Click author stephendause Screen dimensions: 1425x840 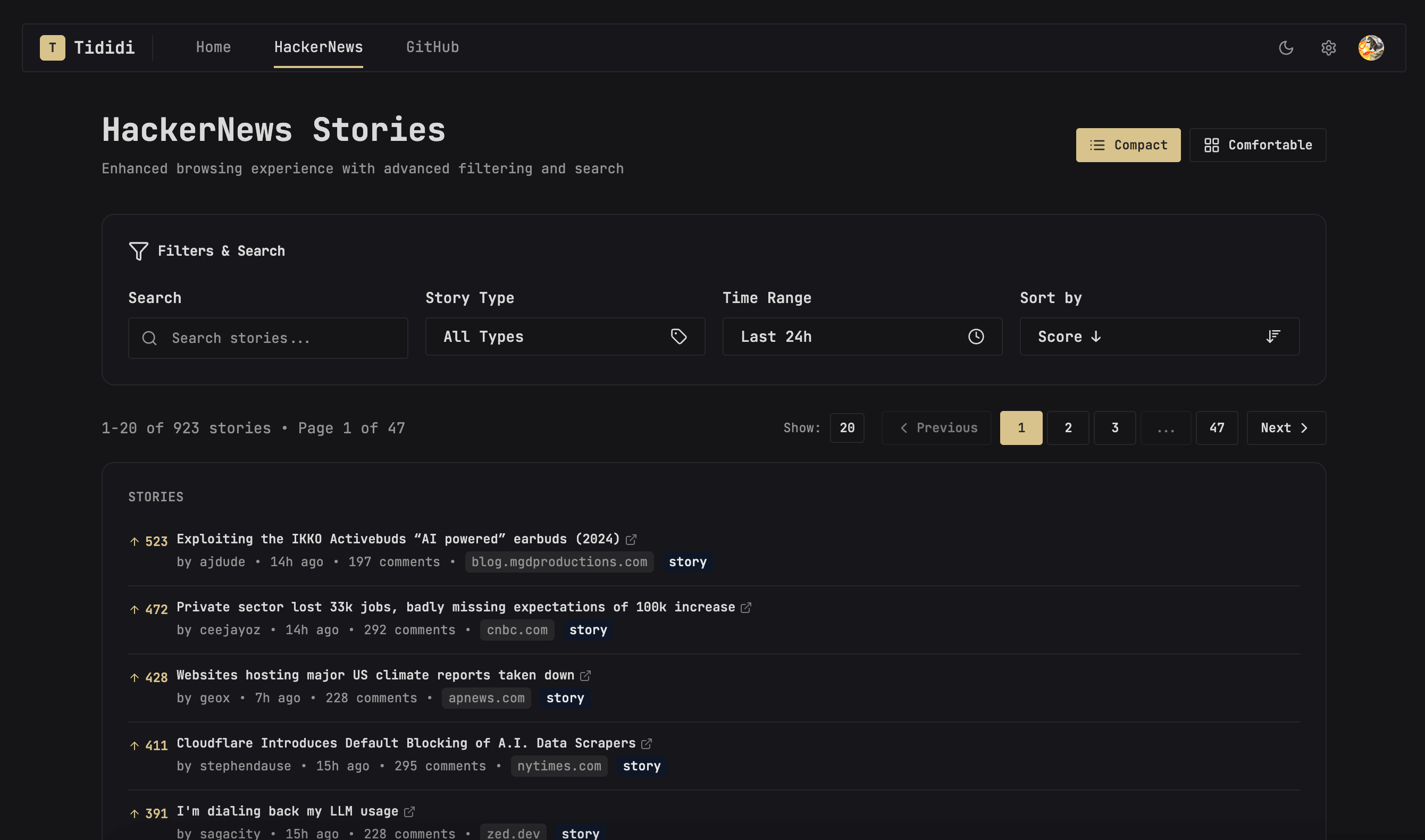pos(245,765)
